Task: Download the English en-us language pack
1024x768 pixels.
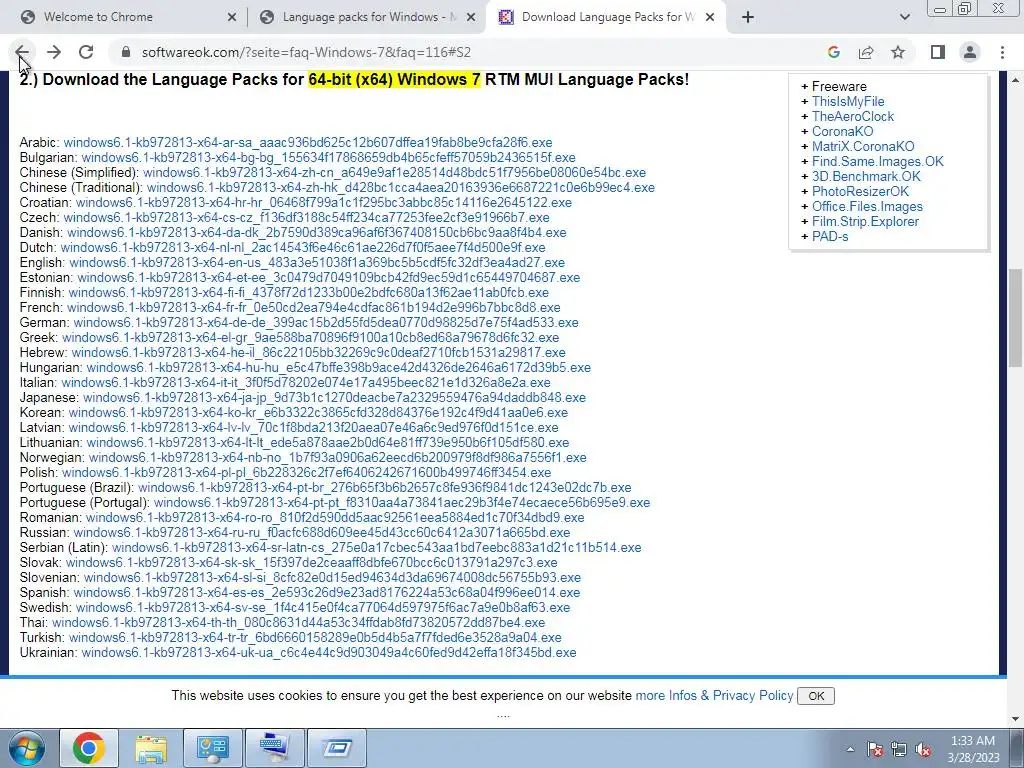Action: click(x=317, y=263)
